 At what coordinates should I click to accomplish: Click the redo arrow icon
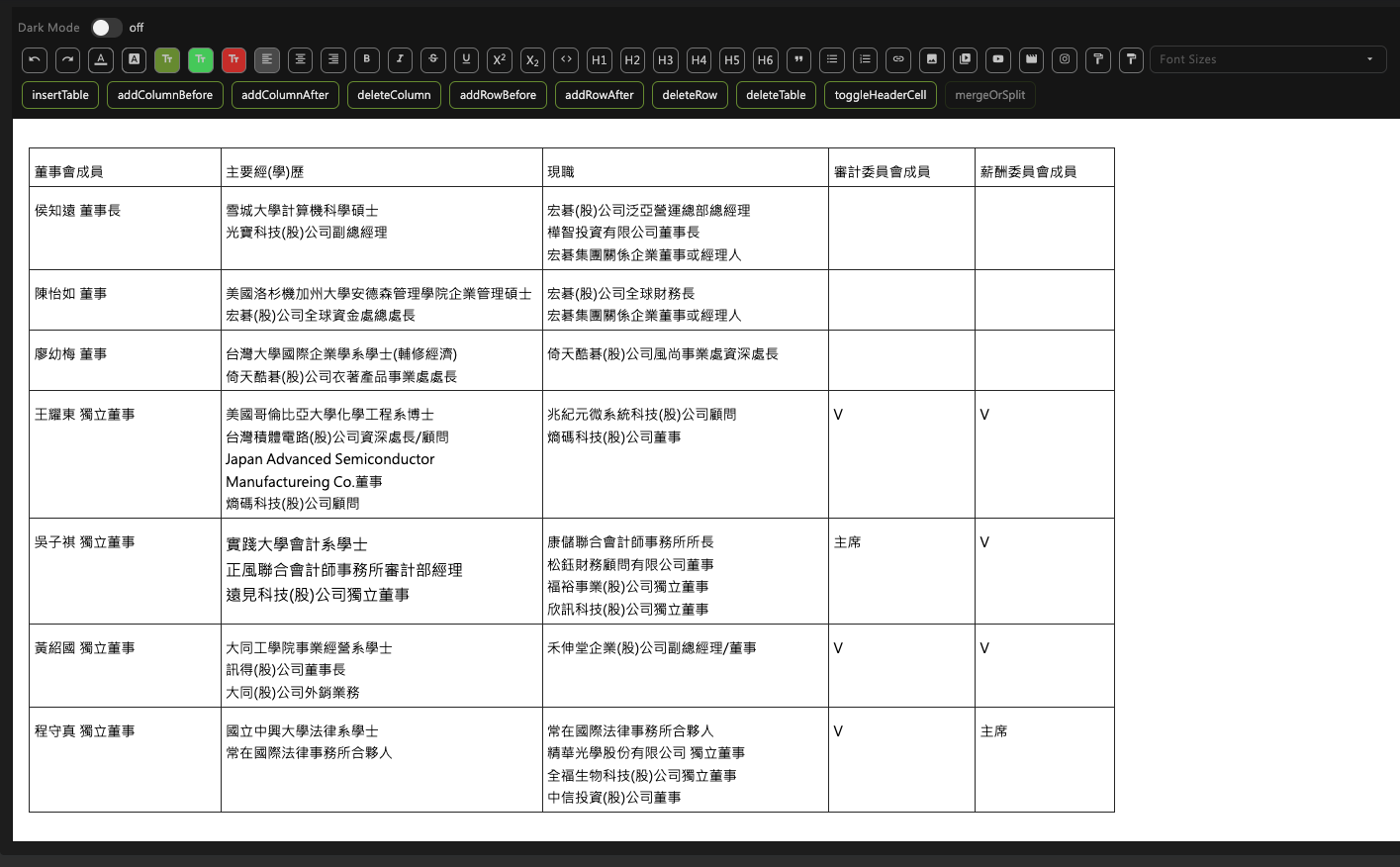pyautogui.click(x=67, y=59)
